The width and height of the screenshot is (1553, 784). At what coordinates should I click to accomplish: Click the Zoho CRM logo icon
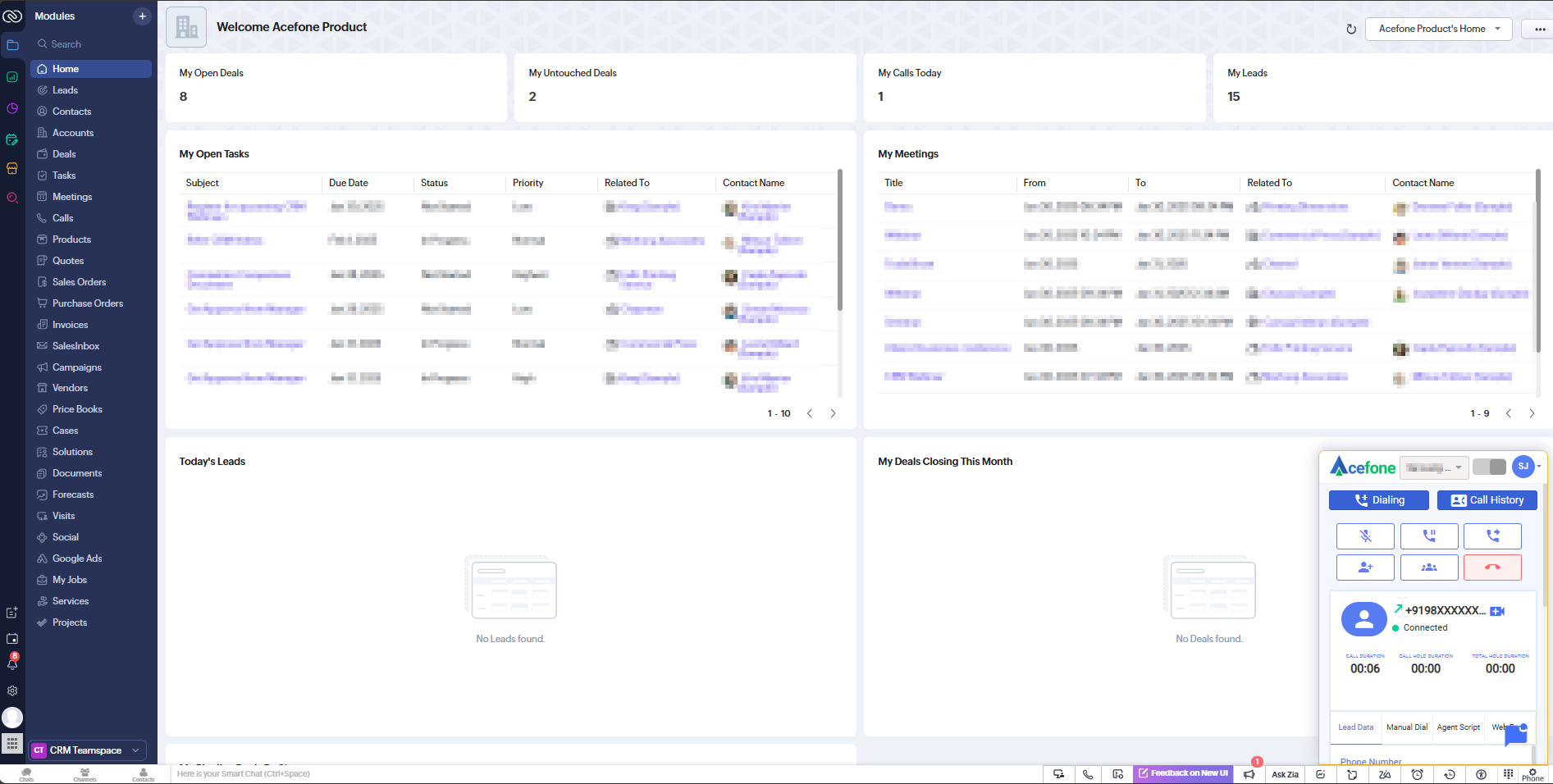pyautogui.click(x=12, y=16)
